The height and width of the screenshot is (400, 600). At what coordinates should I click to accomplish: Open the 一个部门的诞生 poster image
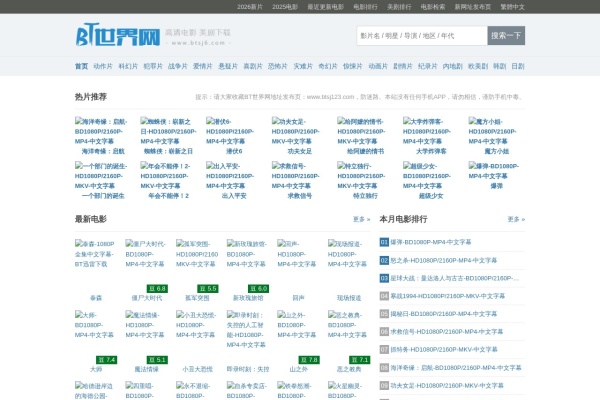click(101, 176)
